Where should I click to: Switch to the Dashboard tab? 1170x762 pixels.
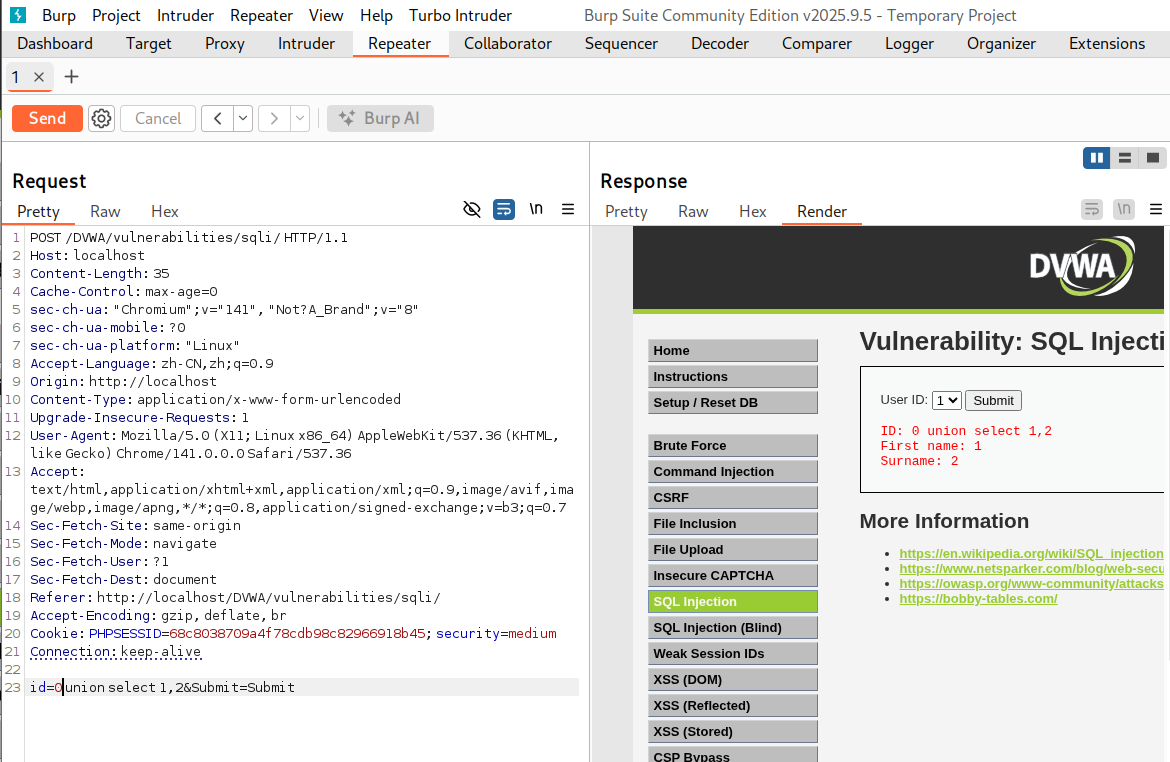(x=55, y=44)
